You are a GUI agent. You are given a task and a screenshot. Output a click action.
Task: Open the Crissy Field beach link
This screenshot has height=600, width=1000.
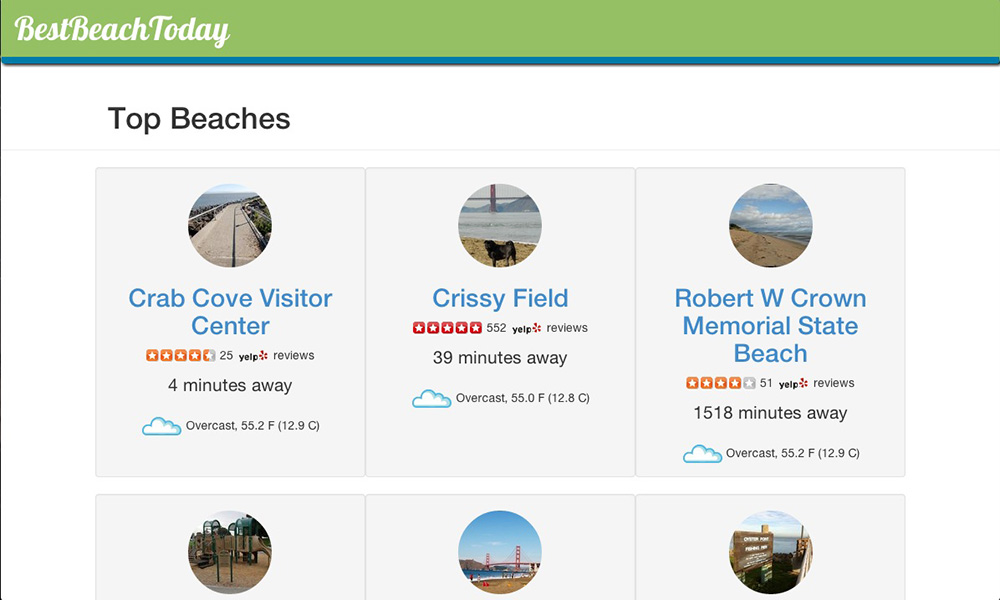point(500,298)
